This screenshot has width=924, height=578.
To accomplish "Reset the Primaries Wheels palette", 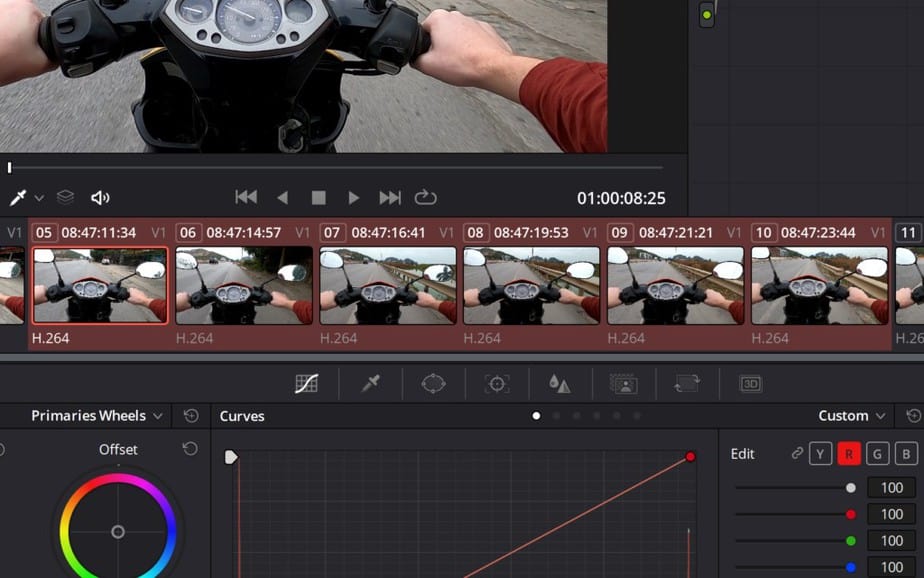I will [x=191, y=416].
